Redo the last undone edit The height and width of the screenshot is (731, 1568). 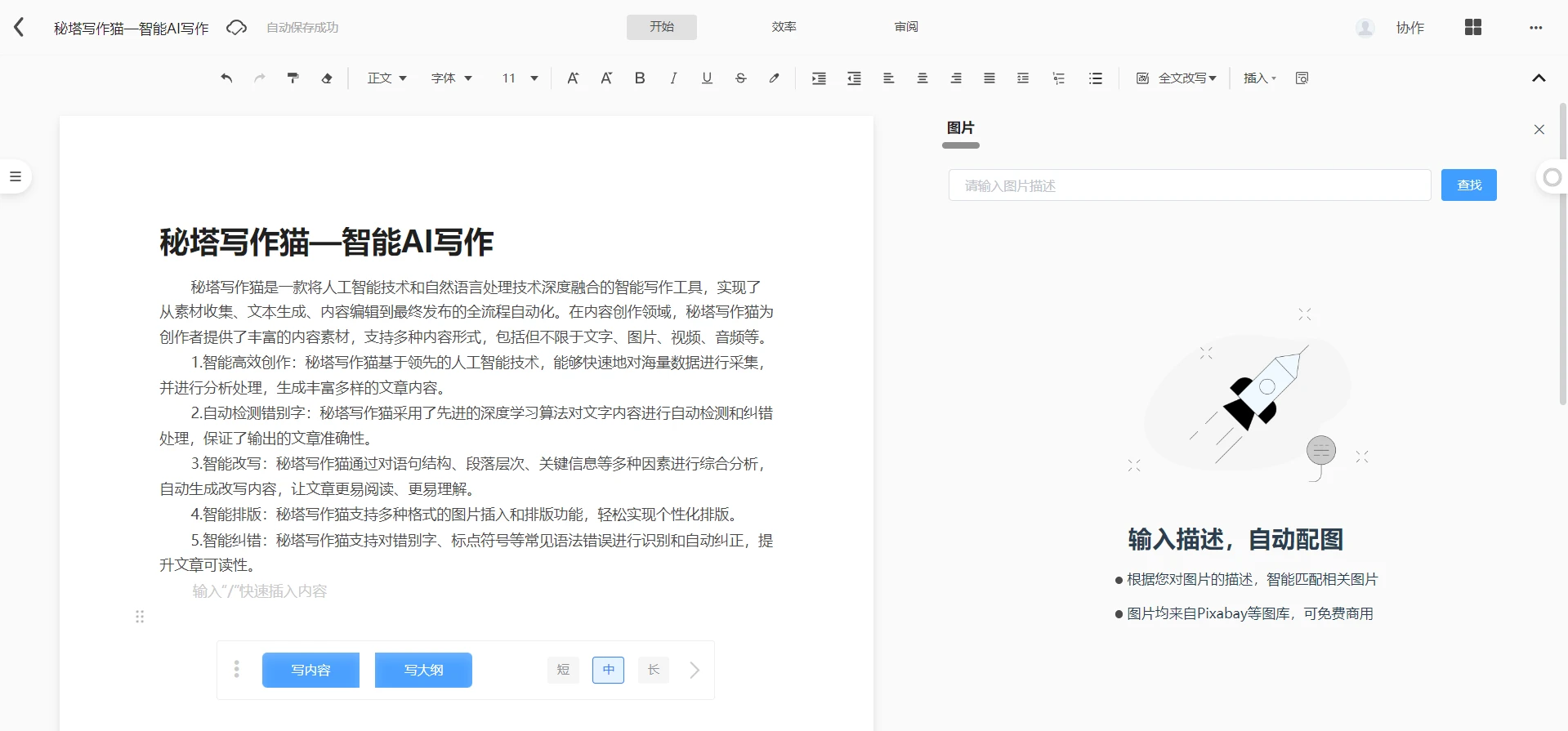click(x=260, y=78)
